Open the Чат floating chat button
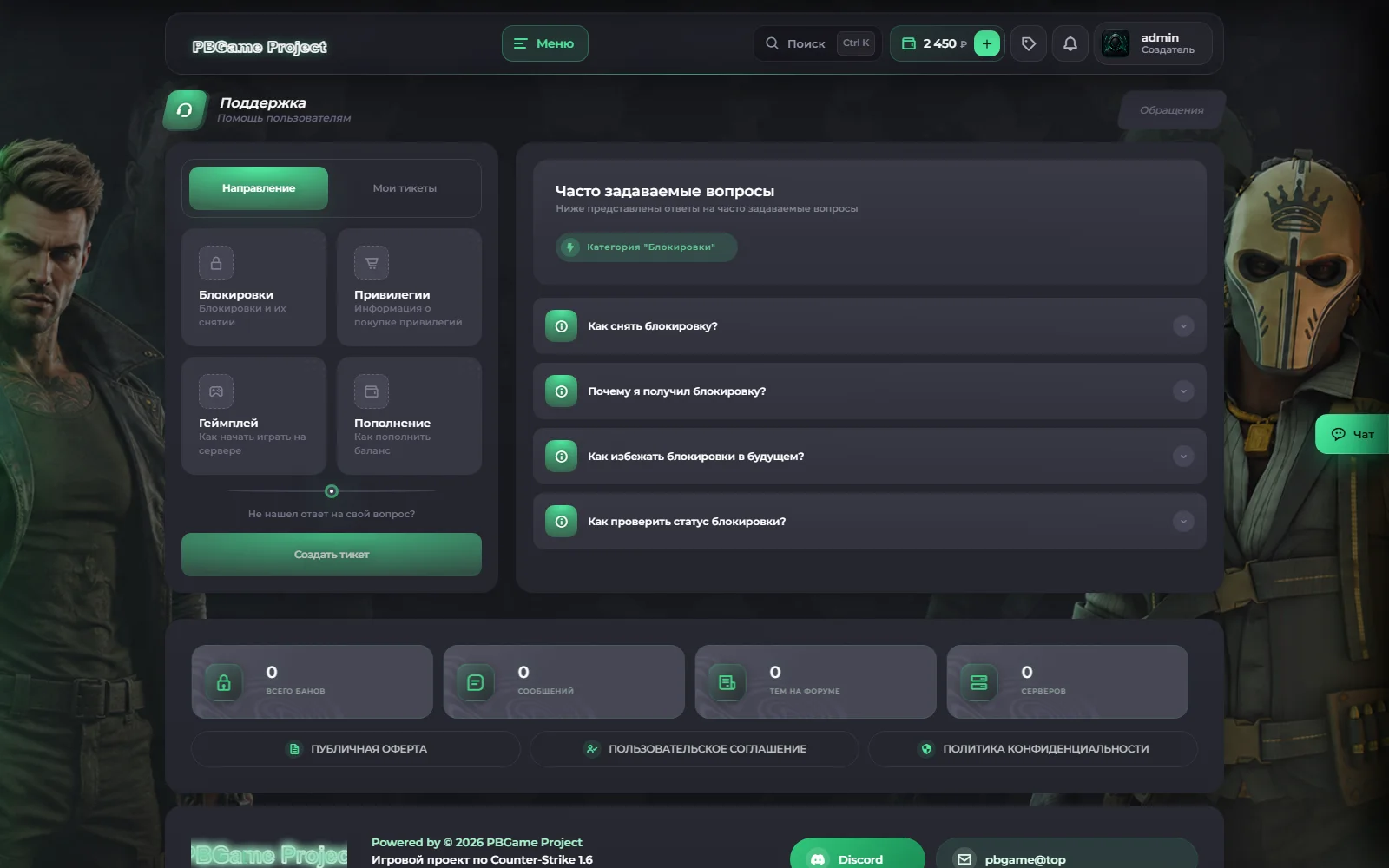This screenshot has height=868, width=1389. [x=1353, y=434]
